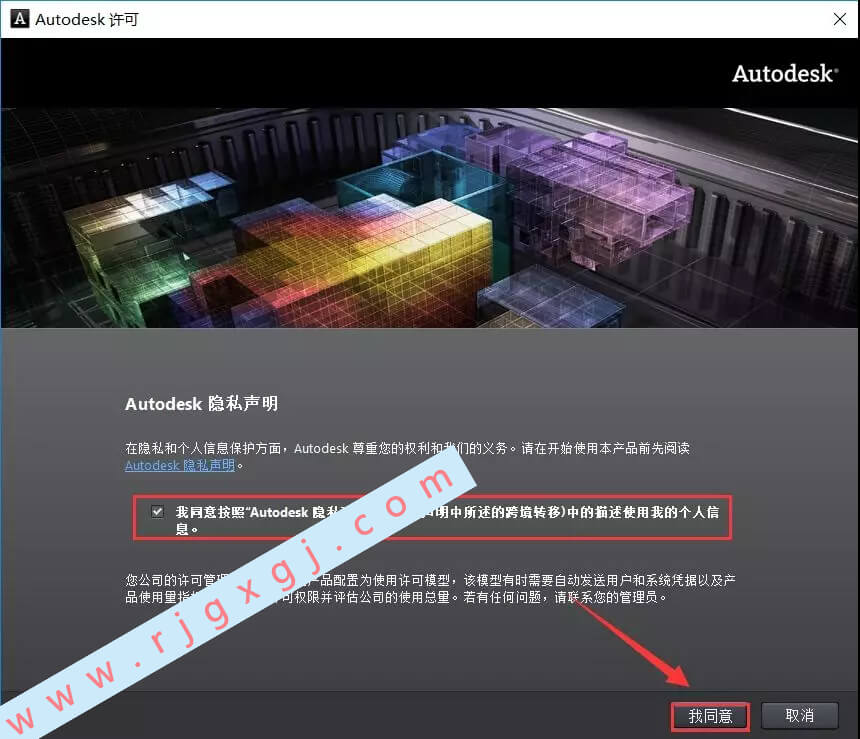Click the Autodesk 'A' title bar icon
Screen dimensions: 860x739
[20, 19]
